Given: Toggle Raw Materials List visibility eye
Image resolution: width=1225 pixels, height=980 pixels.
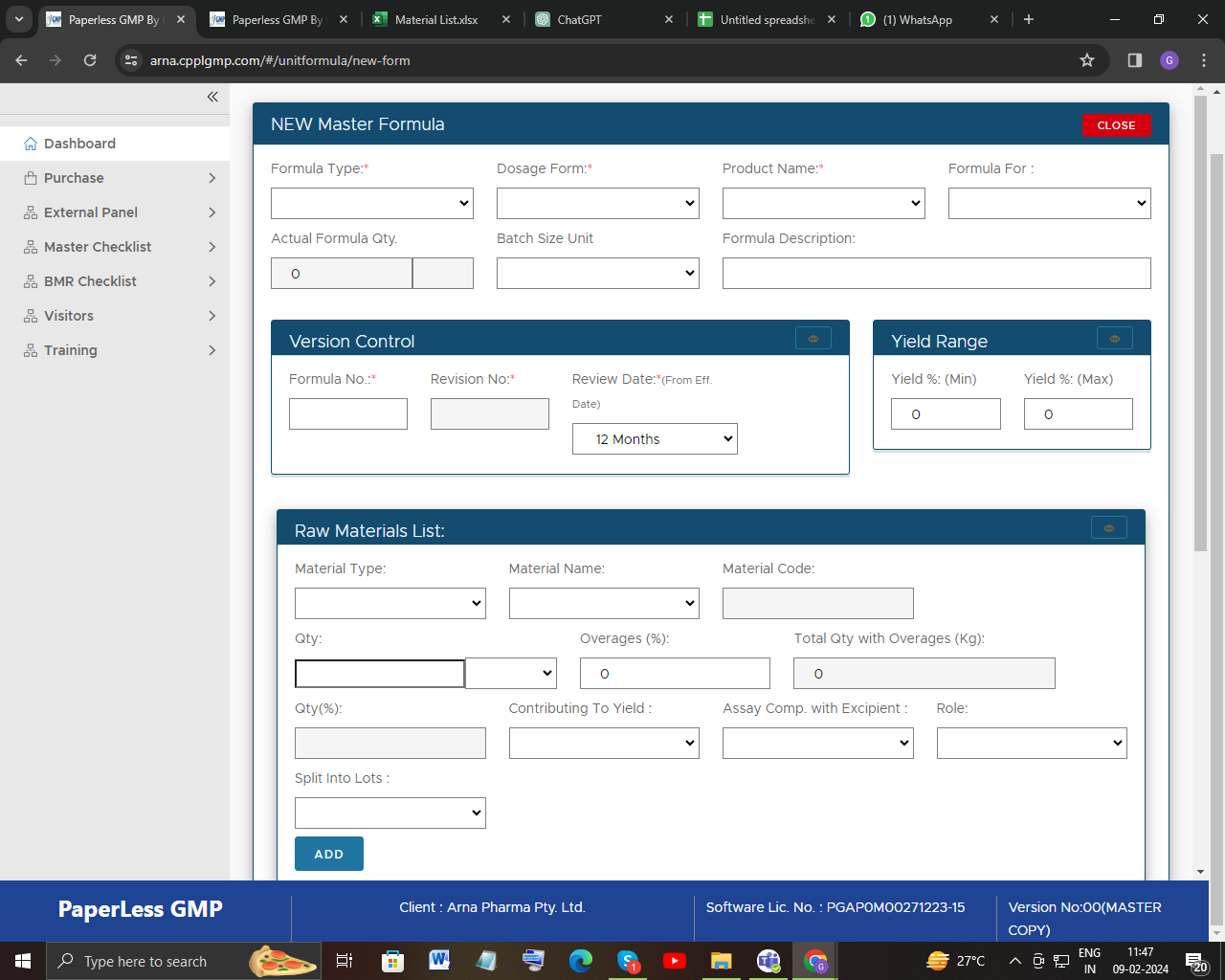Looking at the screenshot, I should (1109, 528).
